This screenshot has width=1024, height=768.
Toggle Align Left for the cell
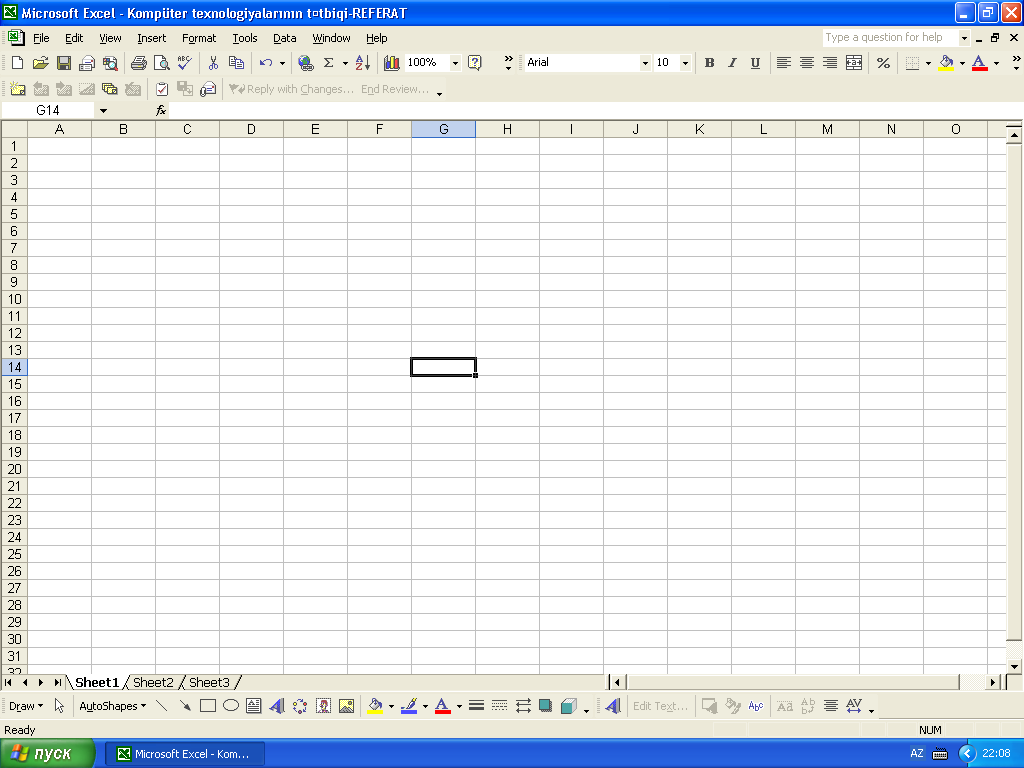pyautogui.click(x=784, y=63)
